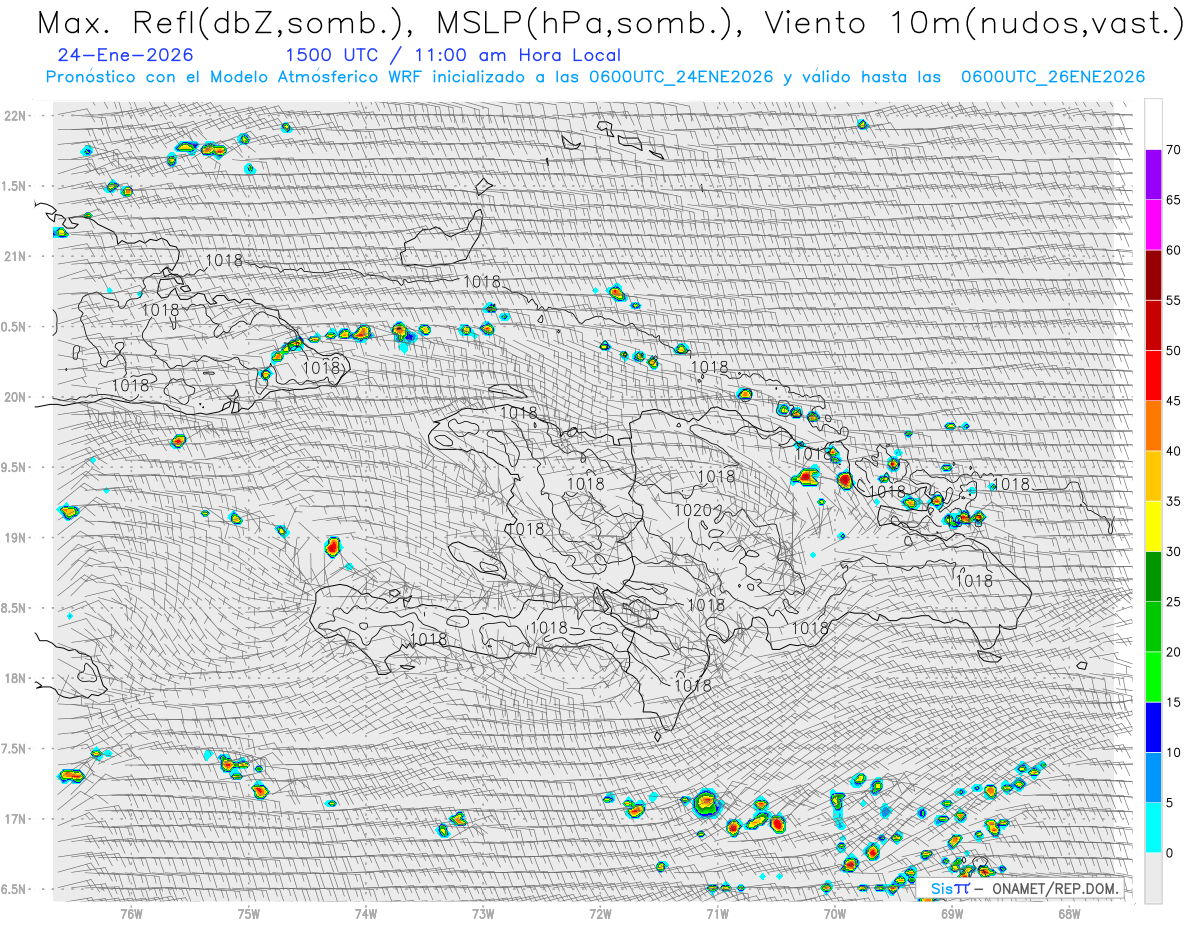Viewport: 1200px width, 927px height.
Task: Click the colorbar tick label '55'
Action: point(1174,300)
